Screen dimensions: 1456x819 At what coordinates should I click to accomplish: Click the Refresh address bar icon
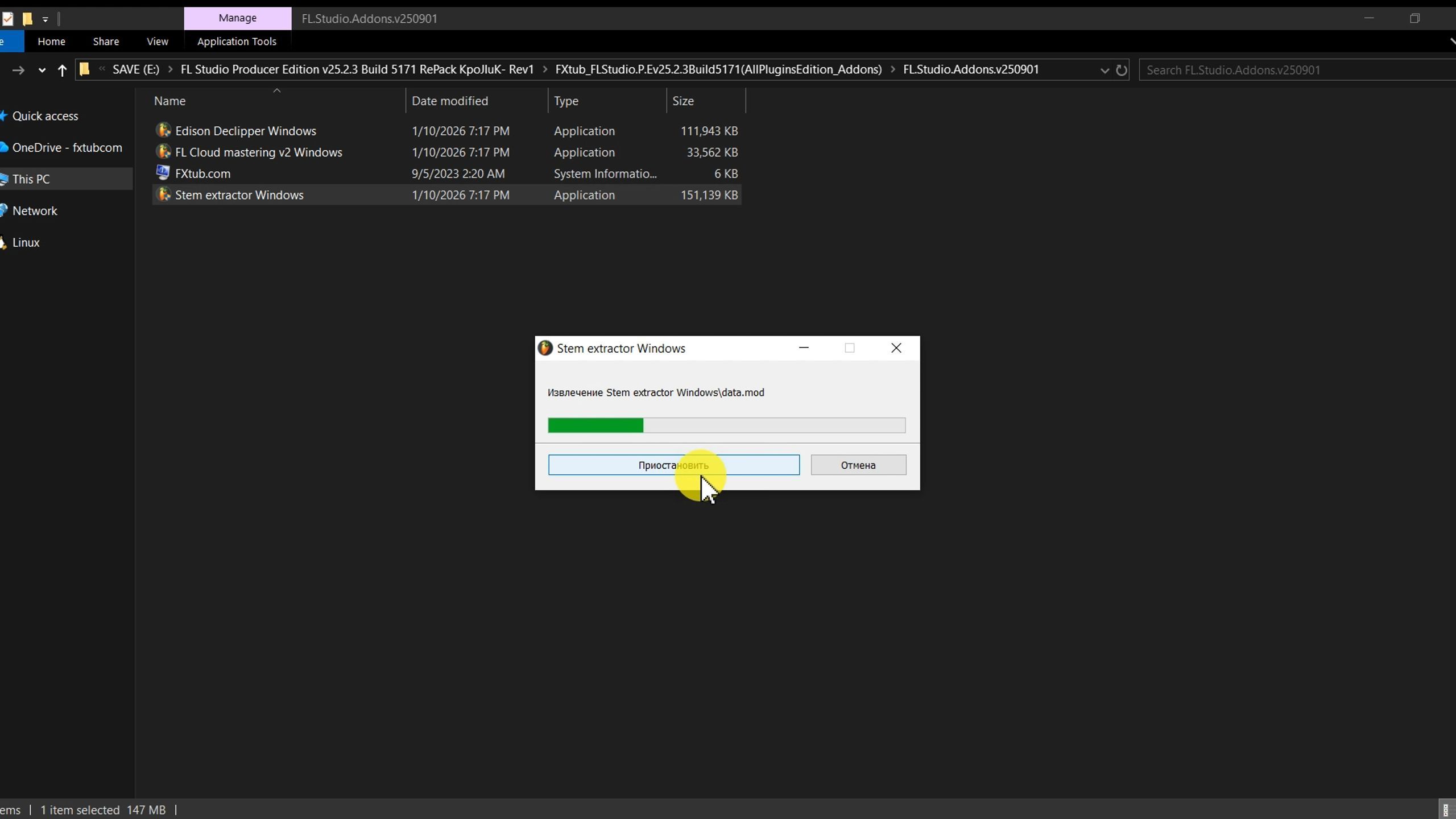(x=1122, y=70)
